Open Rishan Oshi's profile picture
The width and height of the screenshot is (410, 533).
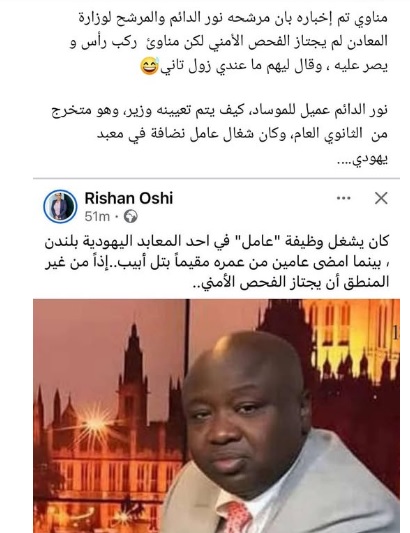[x=60, y=206]
